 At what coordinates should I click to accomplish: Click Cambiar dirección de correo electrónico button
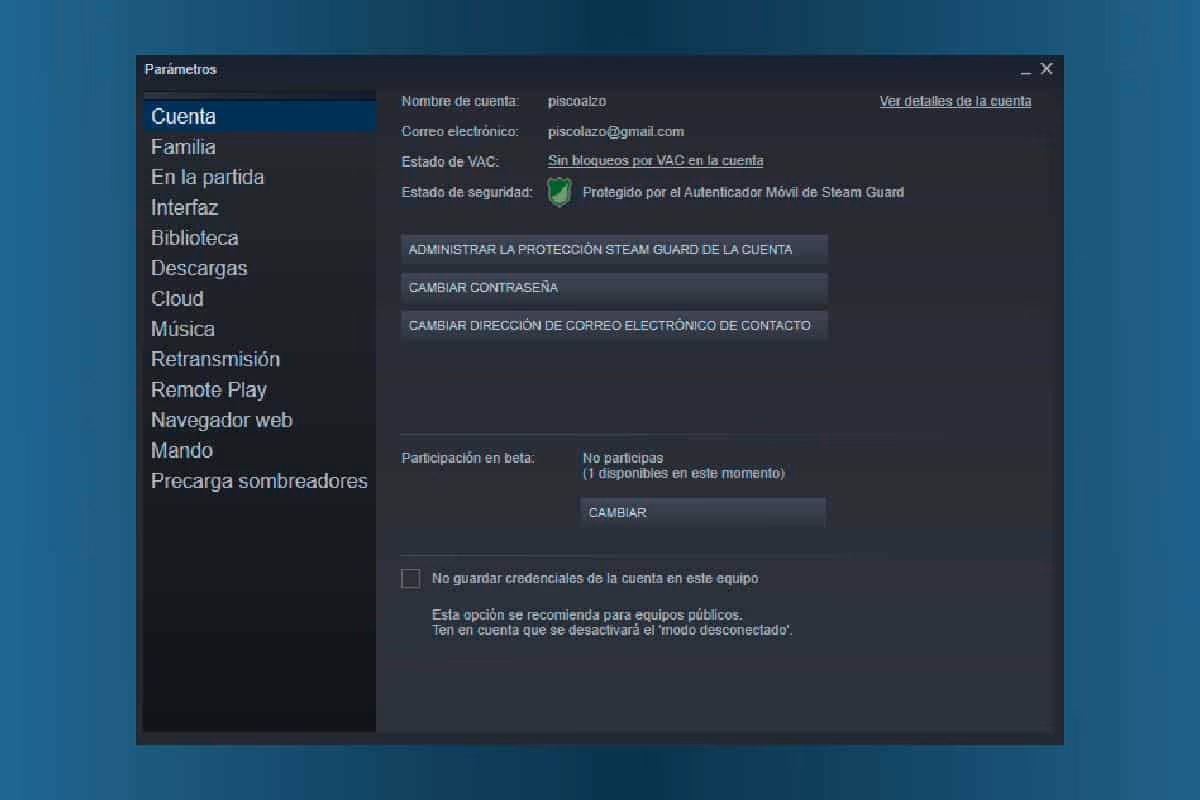point(614,325)
